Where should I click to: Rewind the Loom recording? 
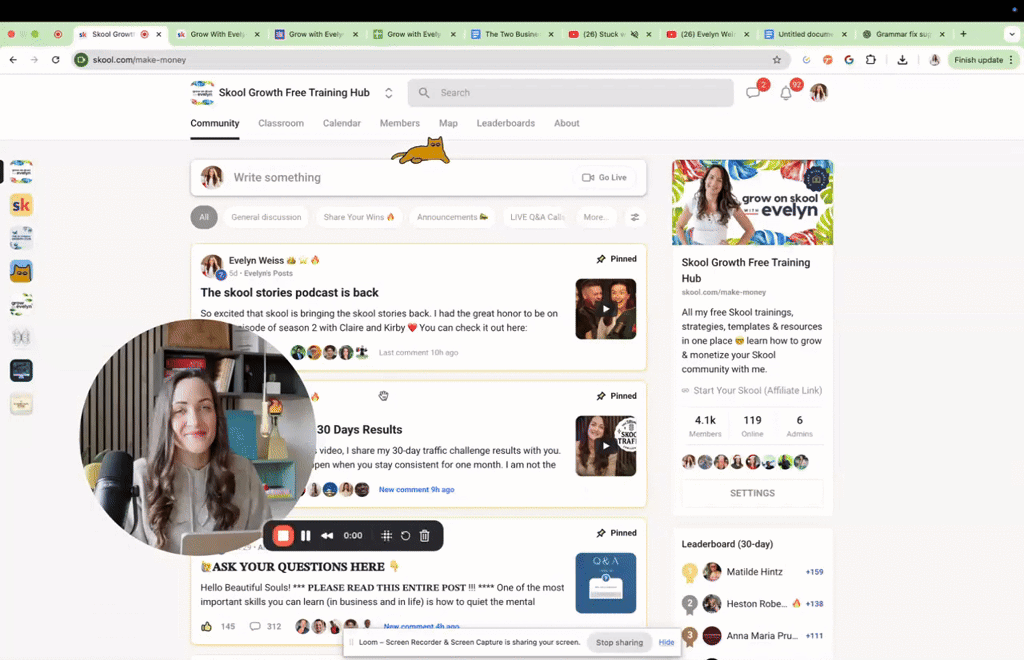pos(327,535)
